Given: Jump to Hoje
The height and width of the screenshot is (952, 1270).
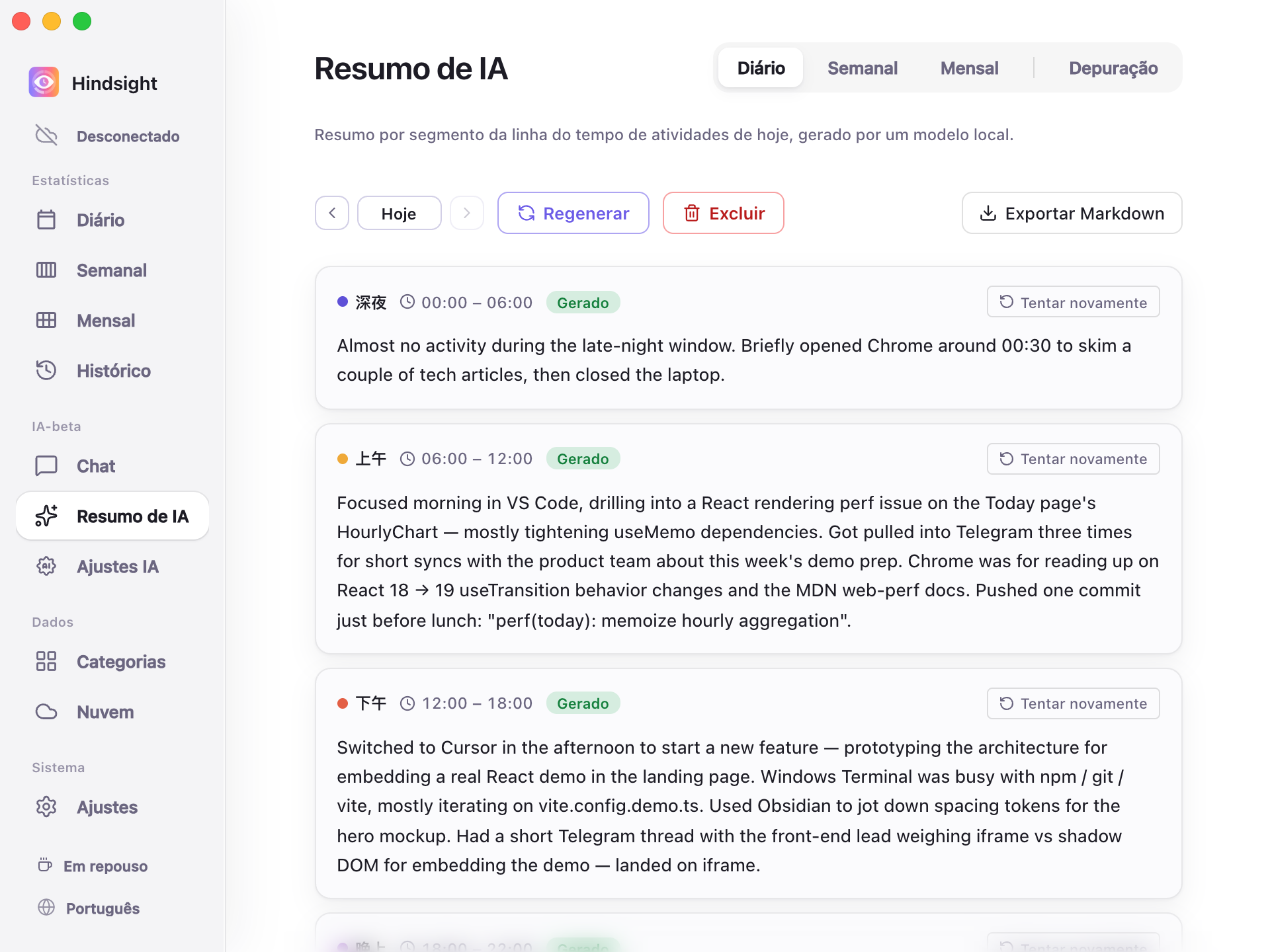Looking at the screenshot, I should point(399,213).
